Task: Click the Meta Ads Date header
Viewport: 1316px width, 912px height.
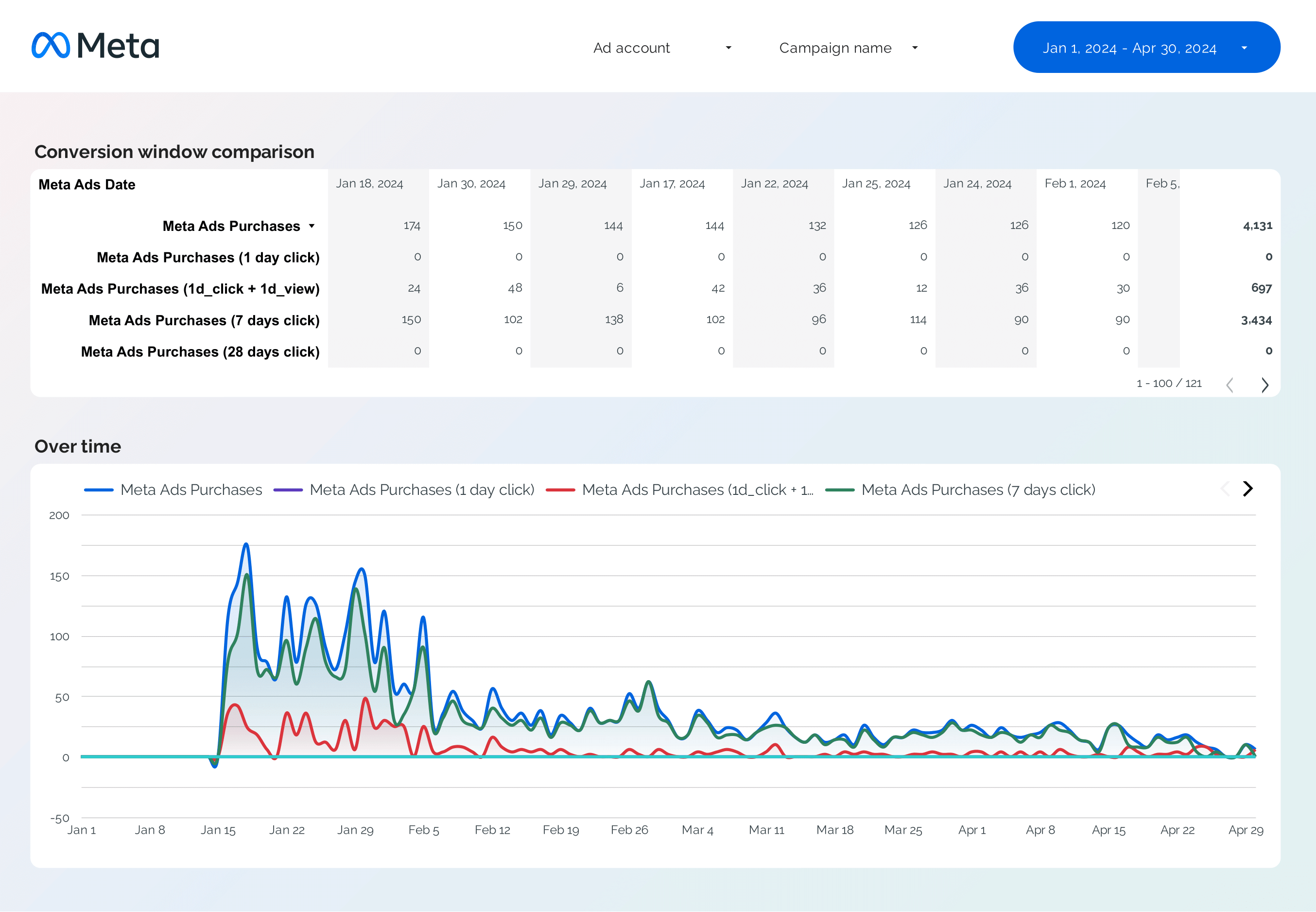Action: (87, 185)
